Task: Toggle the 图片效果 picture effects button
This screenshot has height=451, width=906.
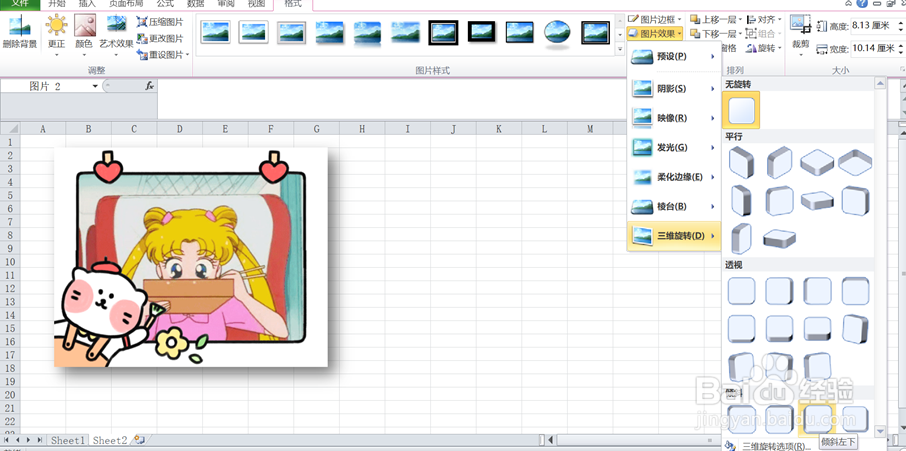Action: pos(655,33)
